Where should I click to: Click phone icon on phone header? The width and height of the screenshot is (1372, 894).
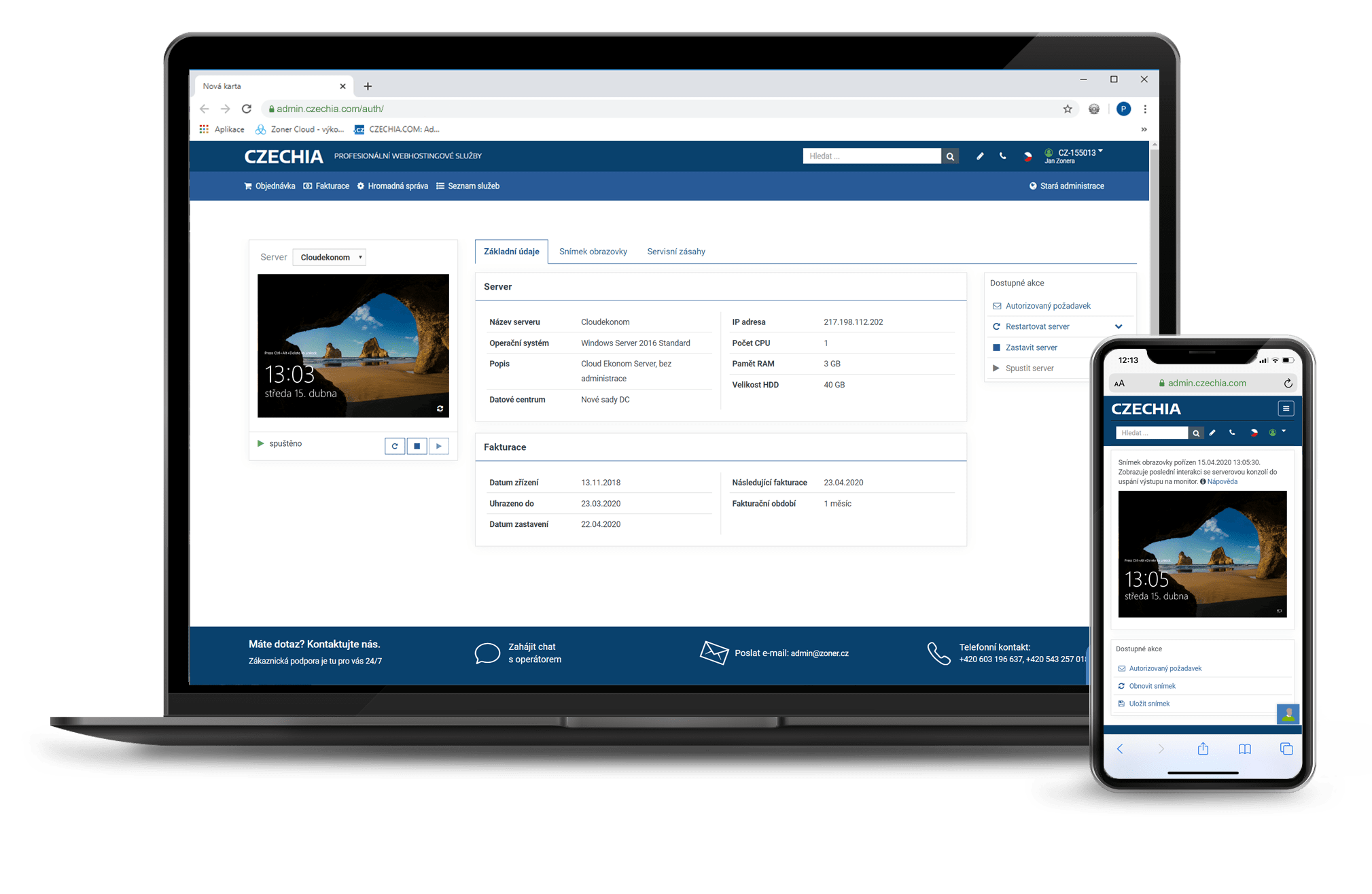[1232, 432]
